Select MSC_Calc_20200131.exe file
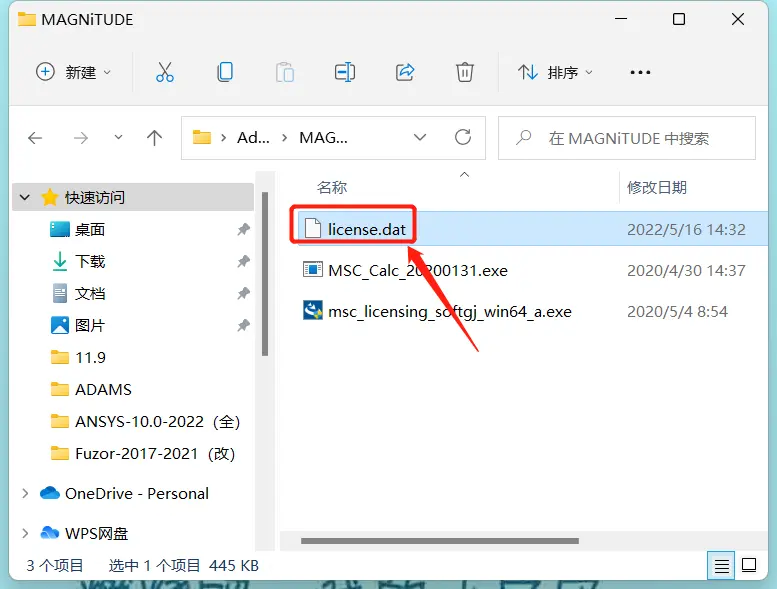Viewport: 777px width, 589px height. (x=418, y=270)
